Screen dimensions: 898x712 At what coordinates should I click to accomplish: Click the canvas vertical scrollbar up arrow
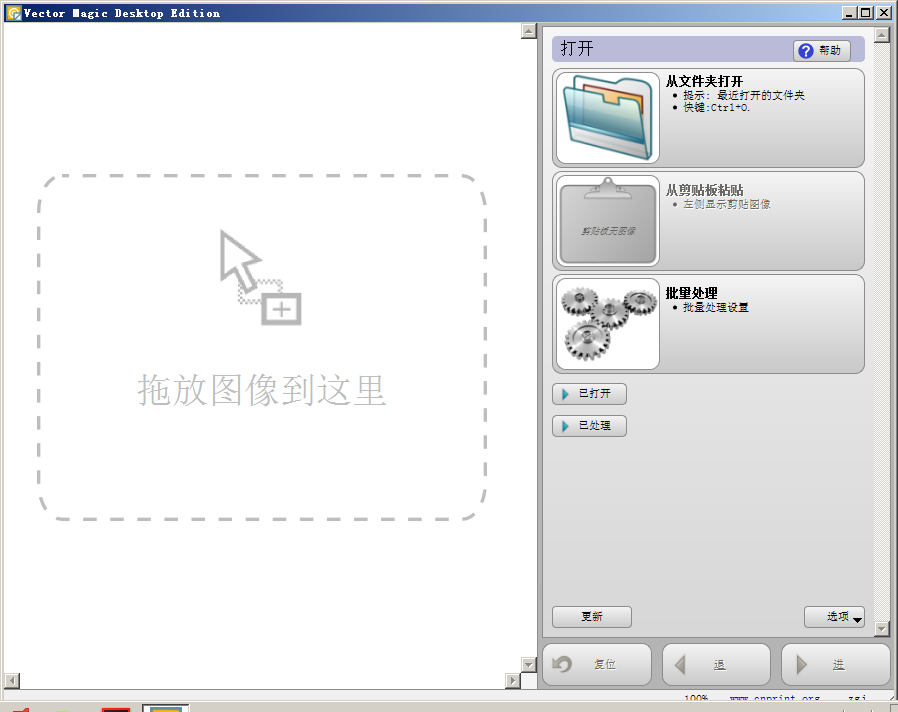click(529, 31)
